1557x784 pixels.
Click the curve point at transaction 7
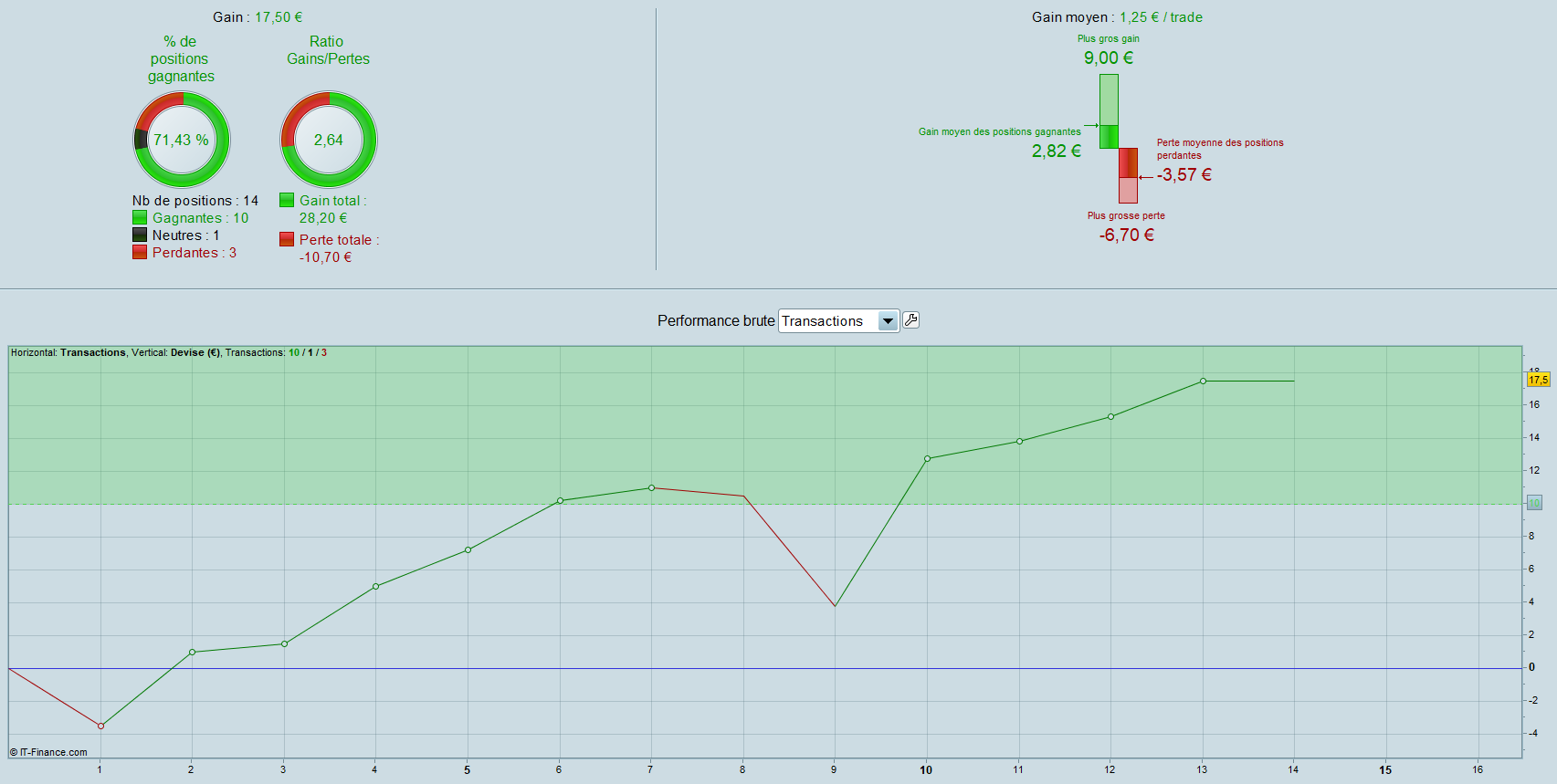click(651, 488)
